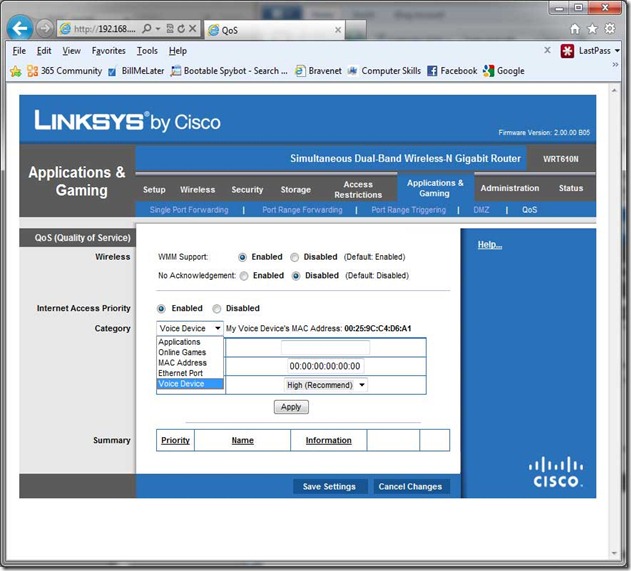Screen dimensions: 631x571
Task: Open BillMeLater bookmark
Action: pos(136,71)
